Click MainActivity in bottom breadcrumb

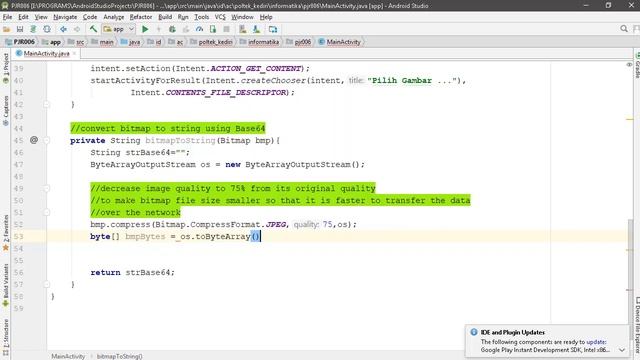click(68, 356)
